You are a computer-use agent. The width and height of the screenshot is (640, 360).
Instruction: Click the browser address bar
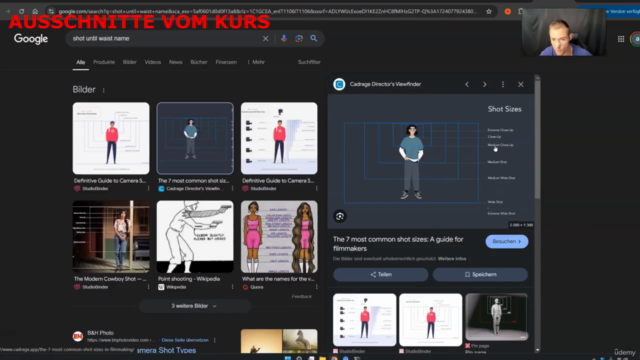pyautogui.click(x=267, y=11)
